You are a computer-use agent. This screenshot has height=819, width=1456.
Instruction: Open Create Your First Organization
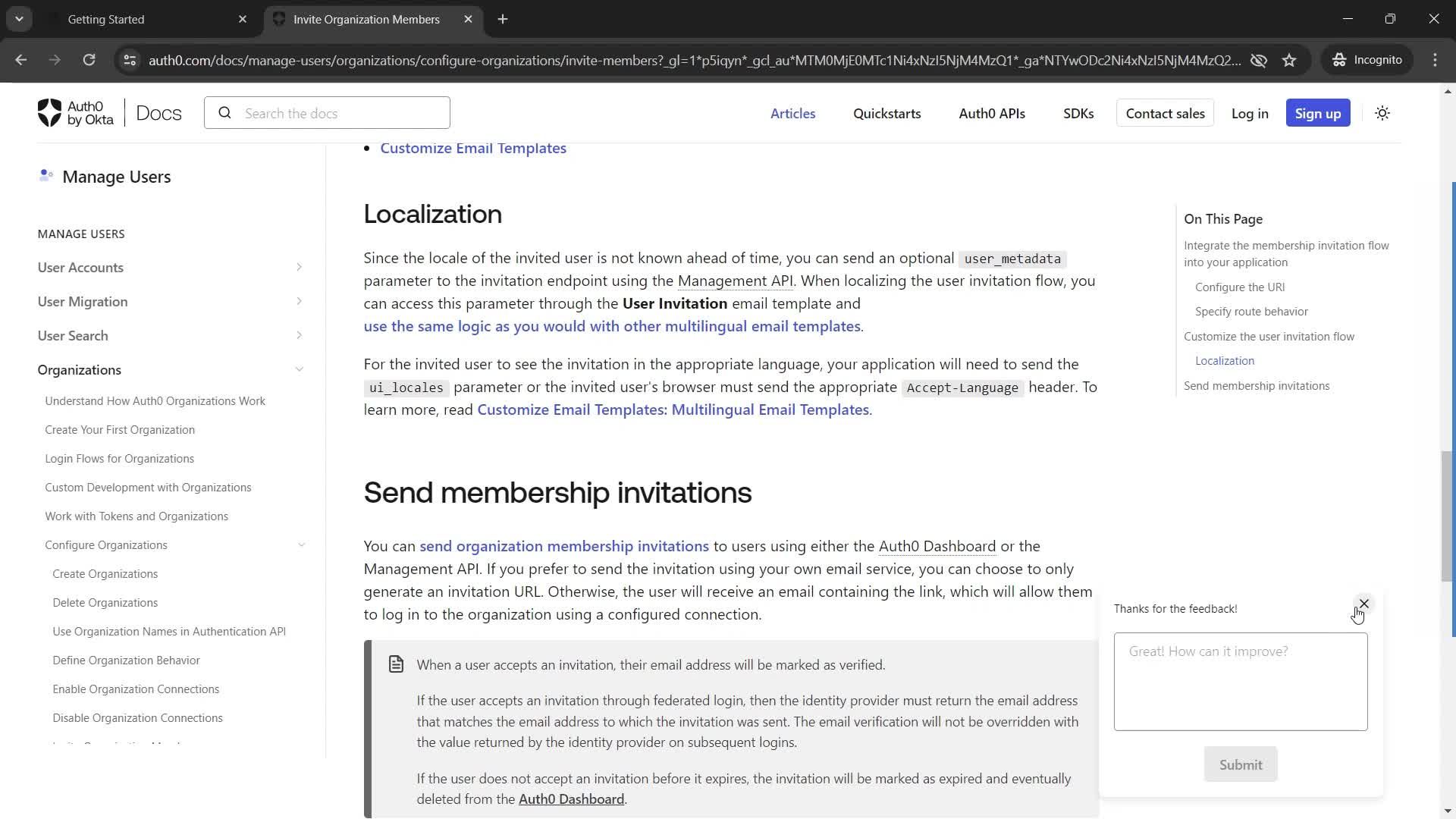point(120,429)
